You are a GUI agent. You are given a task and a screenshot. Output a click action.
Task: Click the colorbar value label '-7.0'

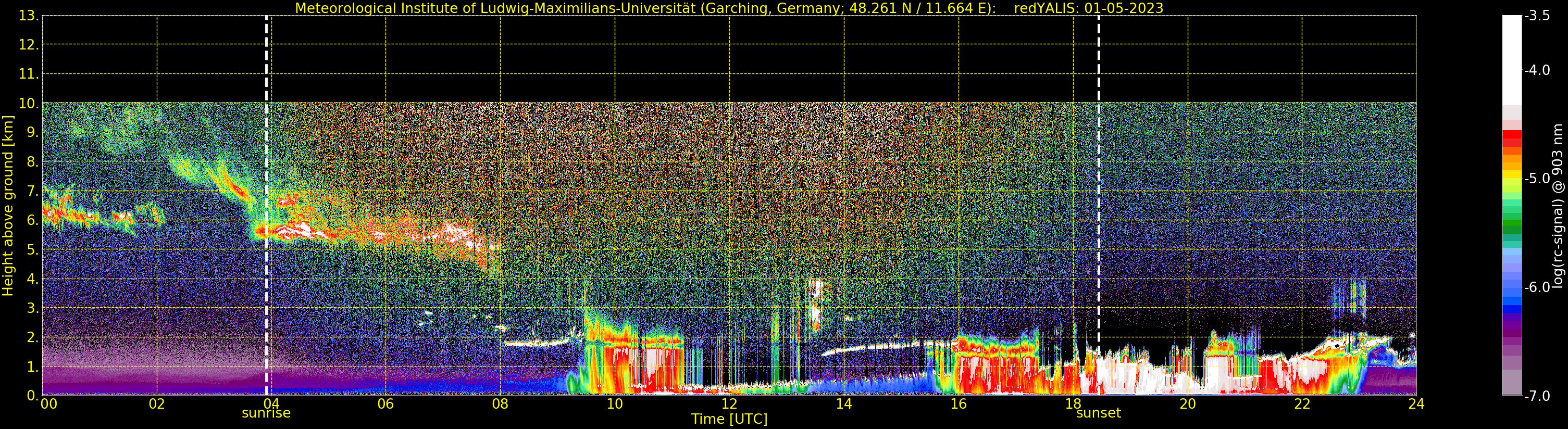click(x=1537, y=396)
